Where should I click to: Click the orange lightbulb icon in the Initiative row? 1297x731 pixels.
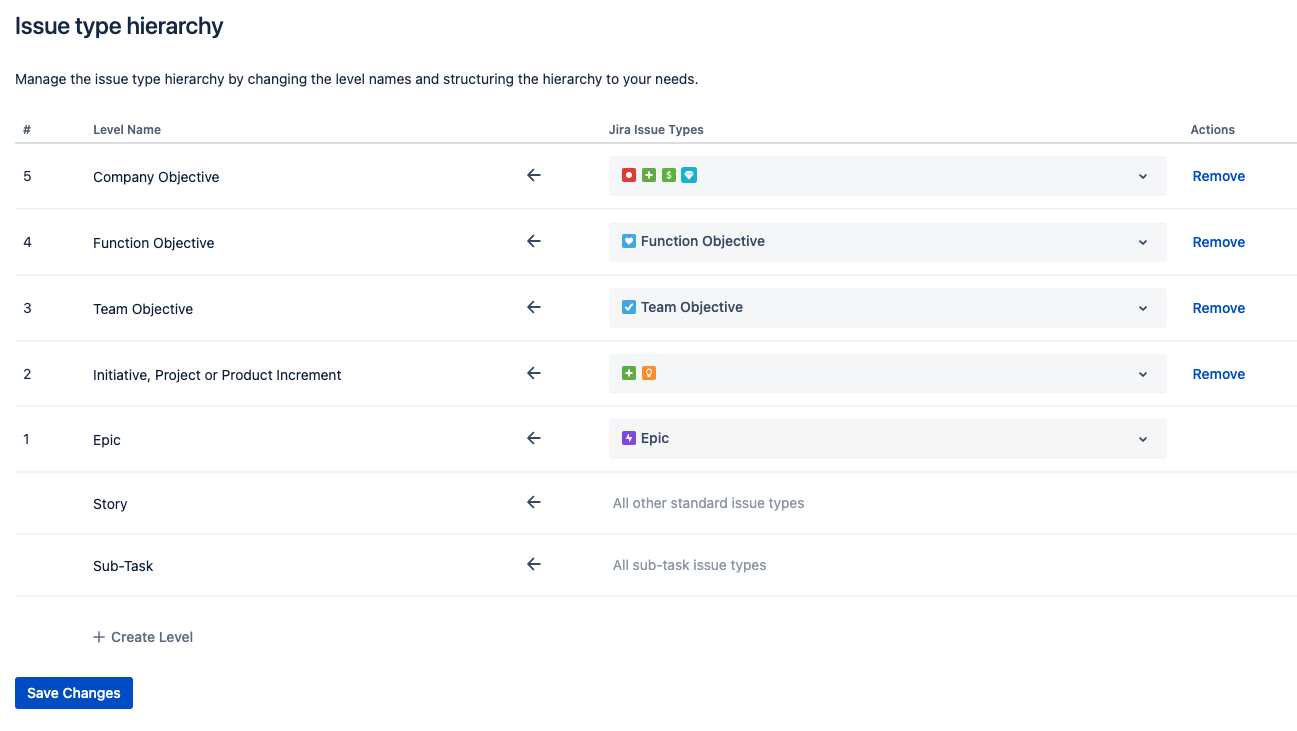tap(649, 372)
